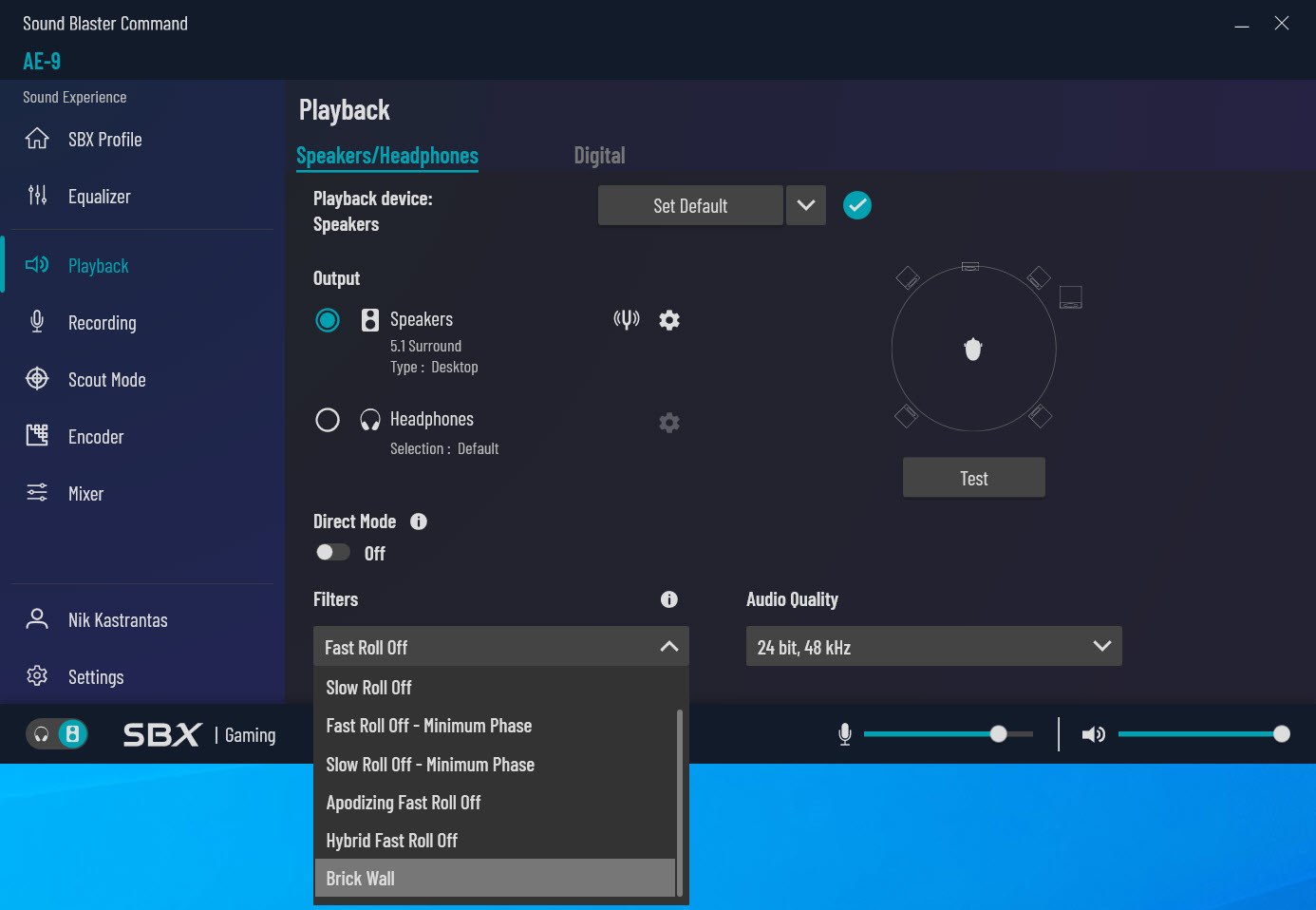Click the Settings gear icon in sidebar
Viewport: 1316px width, 910px height.
pos(37,676)
